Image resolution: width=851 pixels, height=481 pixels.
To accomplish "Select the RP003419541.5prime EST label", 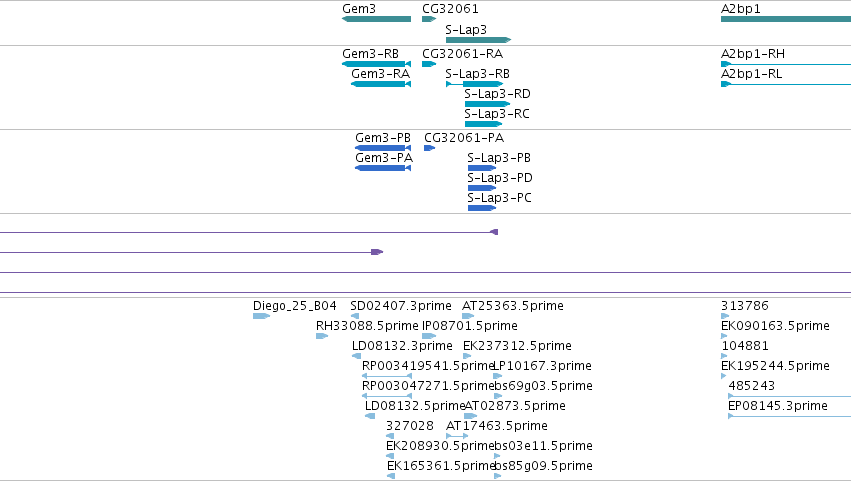I will coord(427,366).
